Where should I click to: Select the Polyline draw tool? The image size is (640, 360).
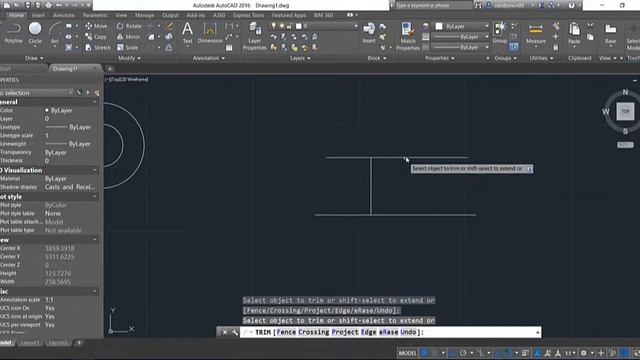pyautogui.click(x=13, y=33)
